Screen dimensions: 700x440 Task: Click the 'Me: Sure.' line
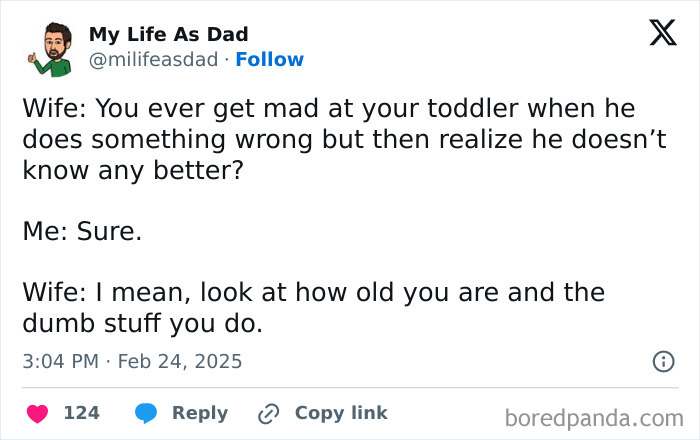pos(82,232)
